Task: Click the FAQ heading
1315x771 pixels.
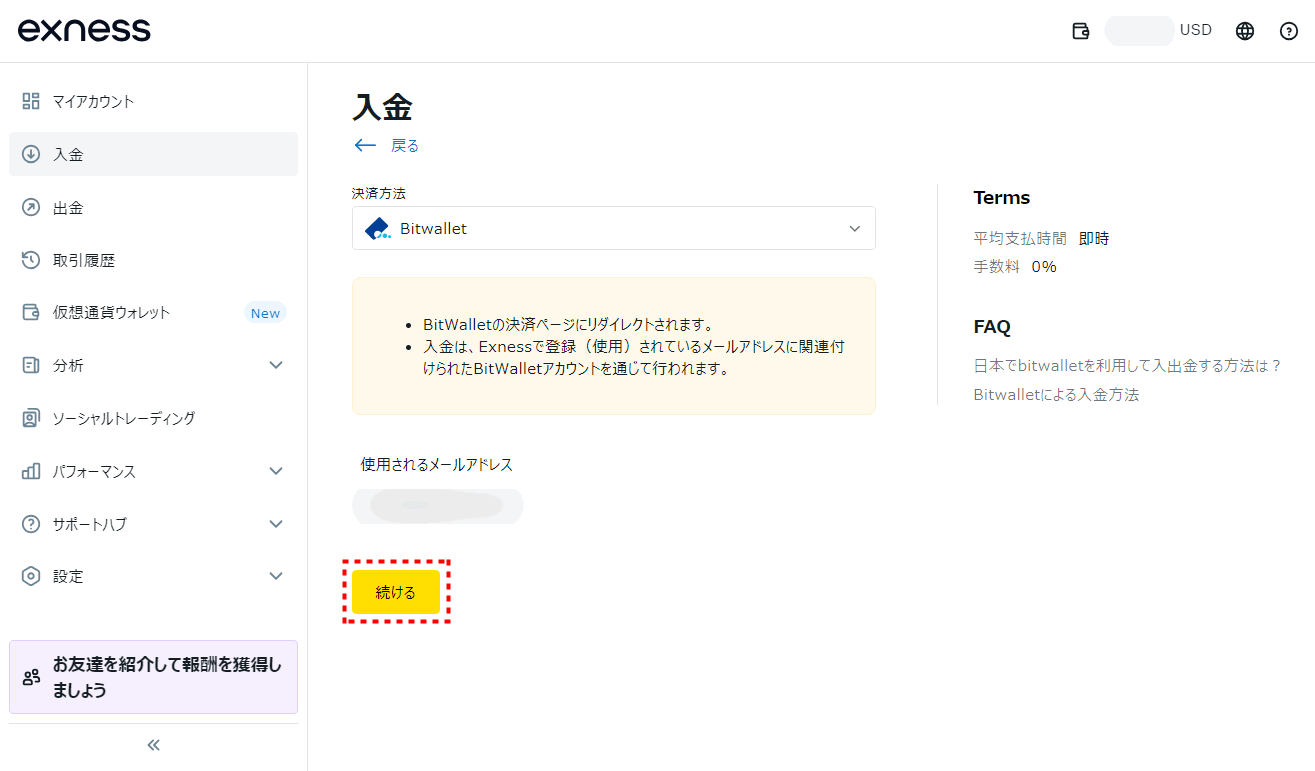Action: 992,327
